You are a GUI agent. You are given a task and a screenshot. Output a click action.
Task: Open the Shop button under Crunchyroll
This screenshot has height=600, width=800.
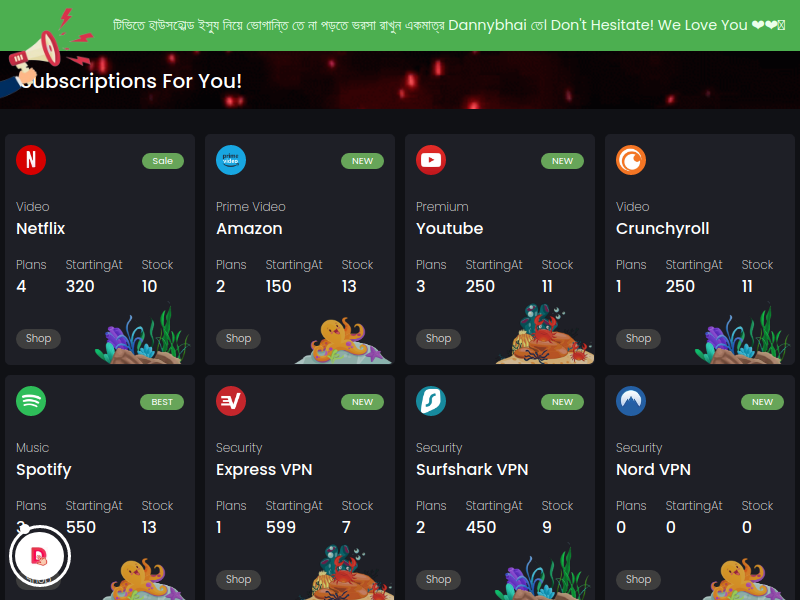click(x=638, y=339)
